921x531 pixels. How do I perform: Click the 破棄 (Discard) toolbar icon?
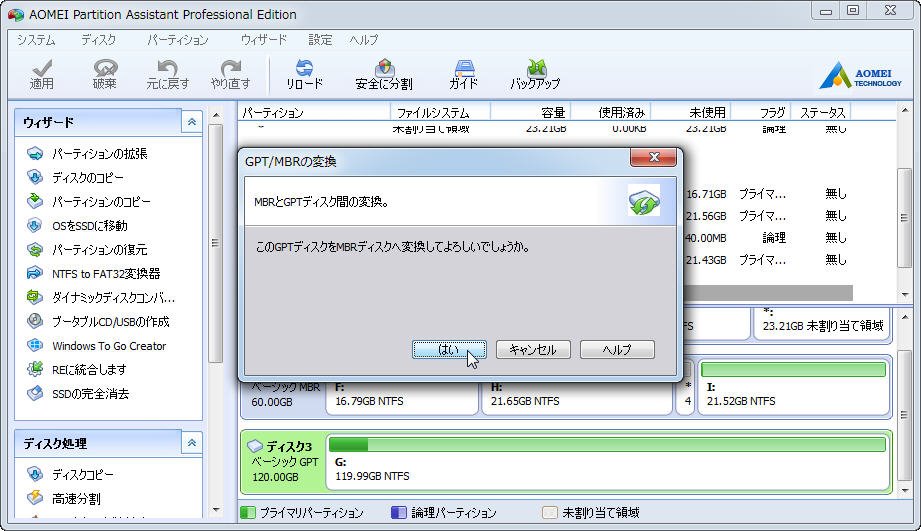click(105, 75)
